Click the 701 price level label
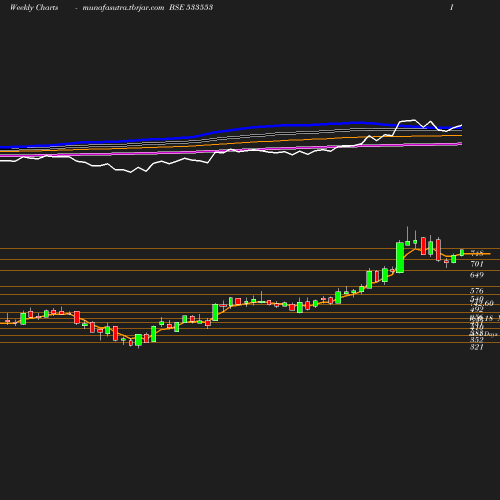Screen dimensions: 500x500 point(477,264)
